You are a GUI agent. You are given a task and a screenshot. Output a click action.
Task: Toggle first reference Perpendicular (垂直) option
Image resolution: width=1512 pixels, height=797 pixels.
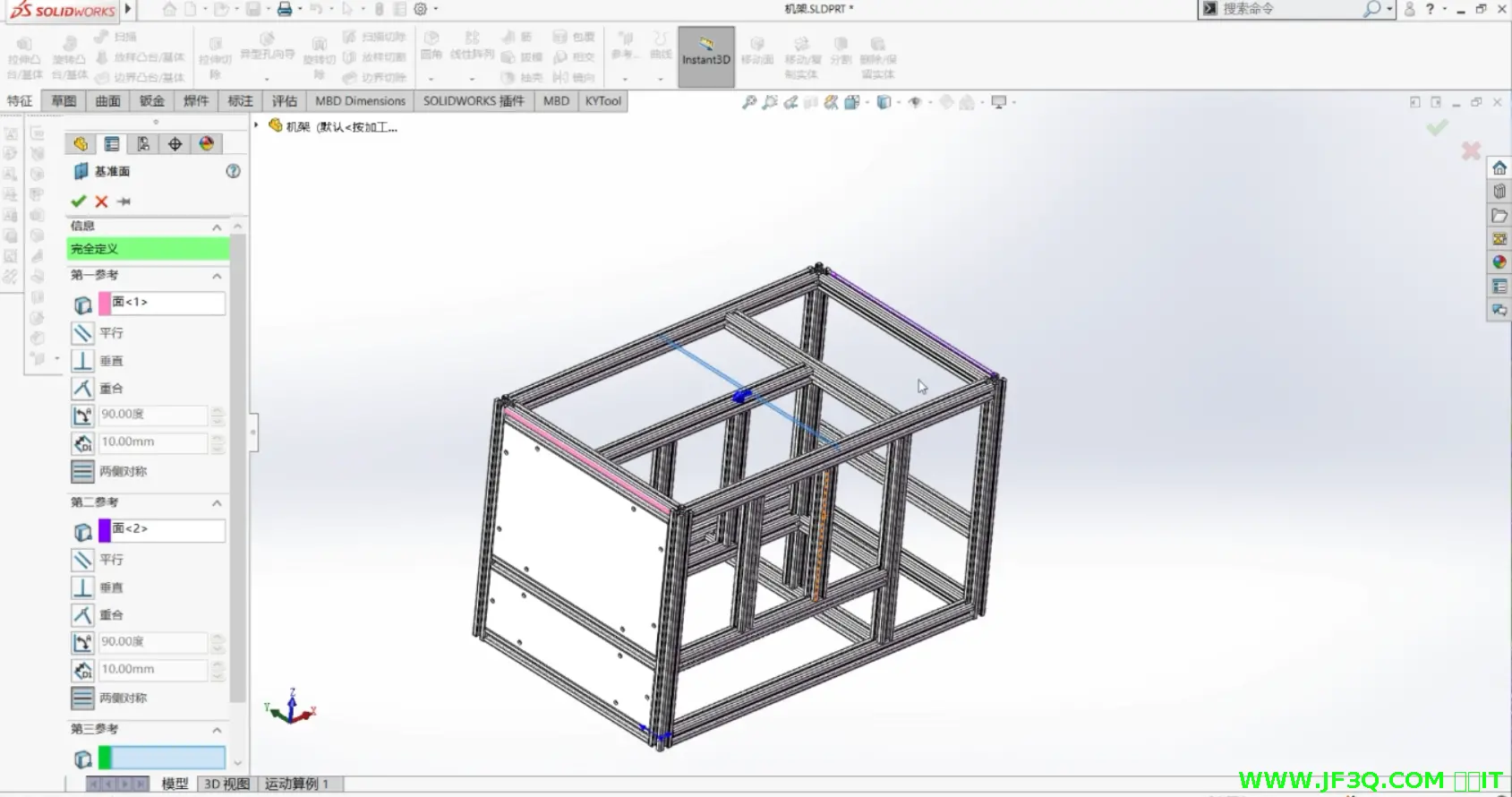(83, 361)
